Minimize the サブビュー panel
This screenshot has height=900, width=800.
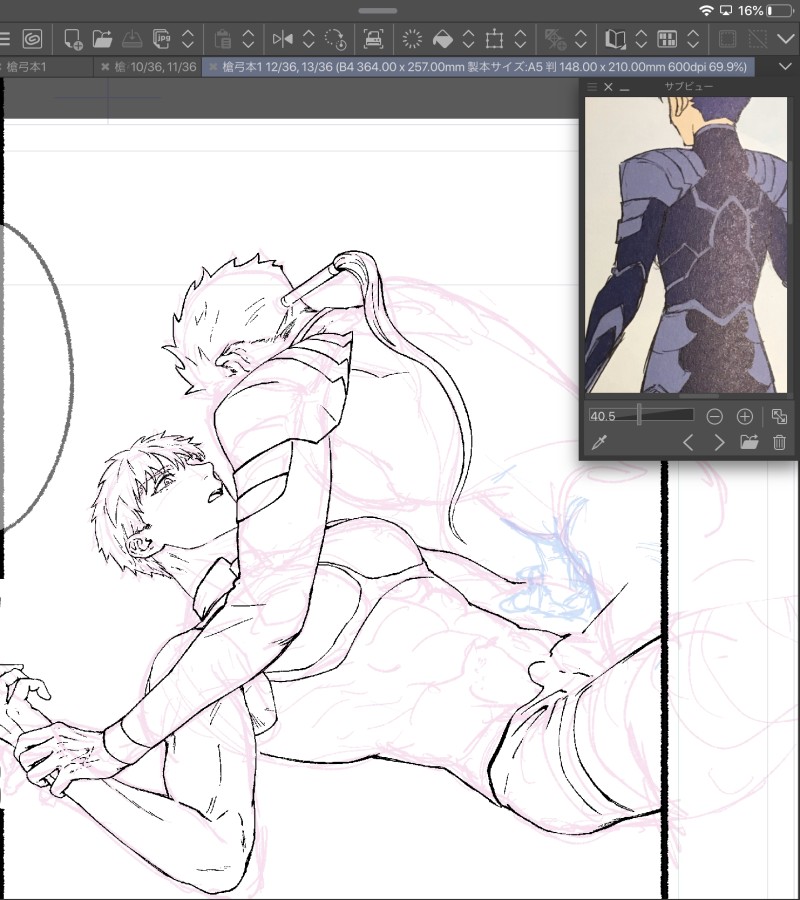click(624, 88)
